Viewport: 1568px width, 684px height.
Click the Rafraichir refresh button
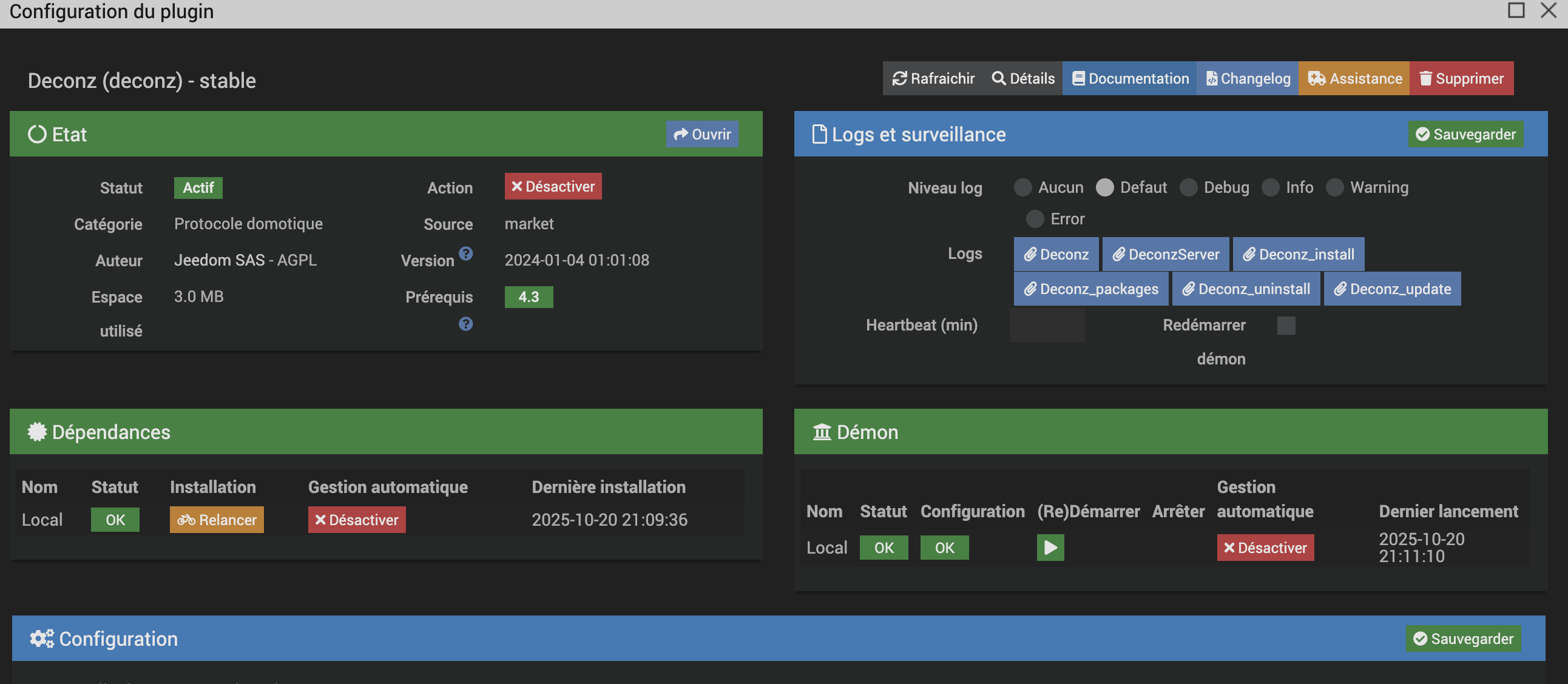(x=933, y=78)
